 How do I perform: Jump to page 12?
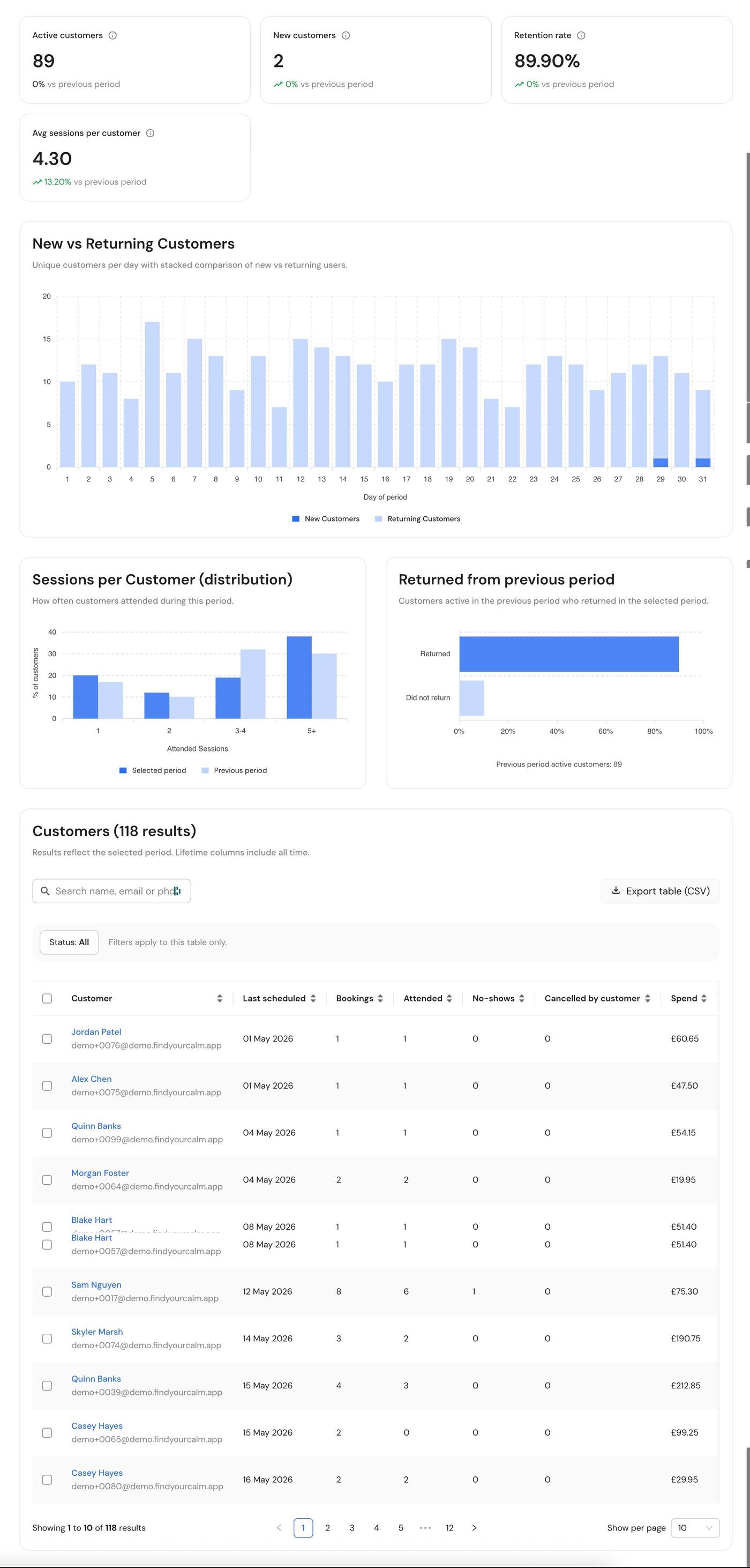[x=449, y=1528]
